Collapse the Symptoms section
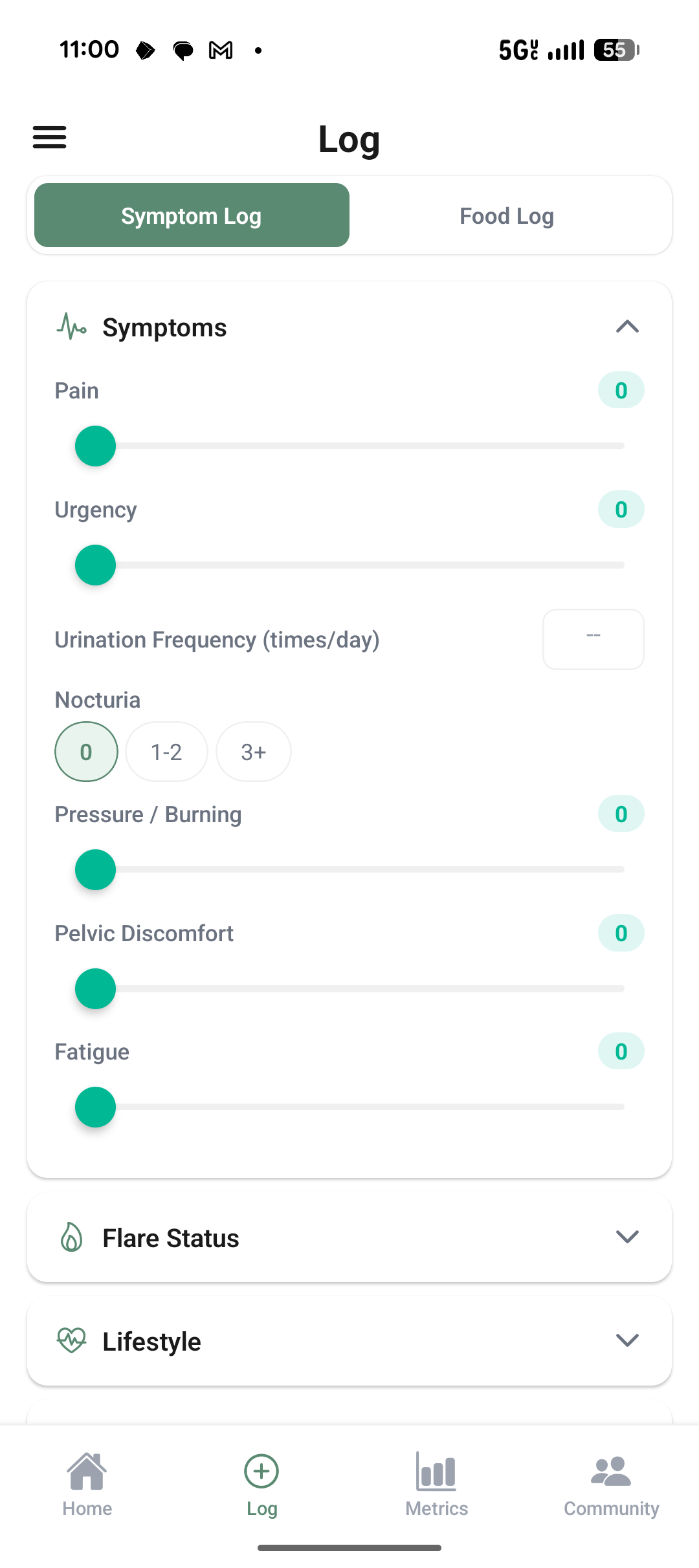The width and height of the screenshot is (699, 1568). click(627, 327)
